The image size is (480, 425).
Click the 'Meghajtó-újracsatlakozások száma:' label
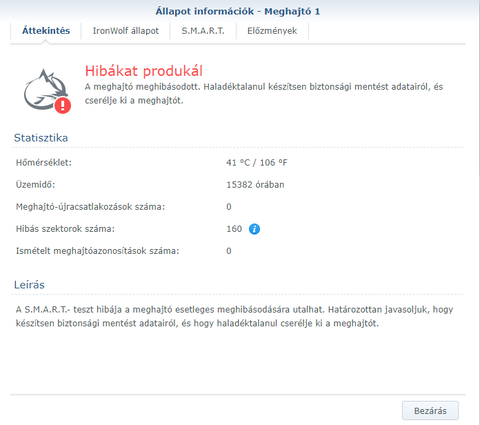tap(90, 207)
